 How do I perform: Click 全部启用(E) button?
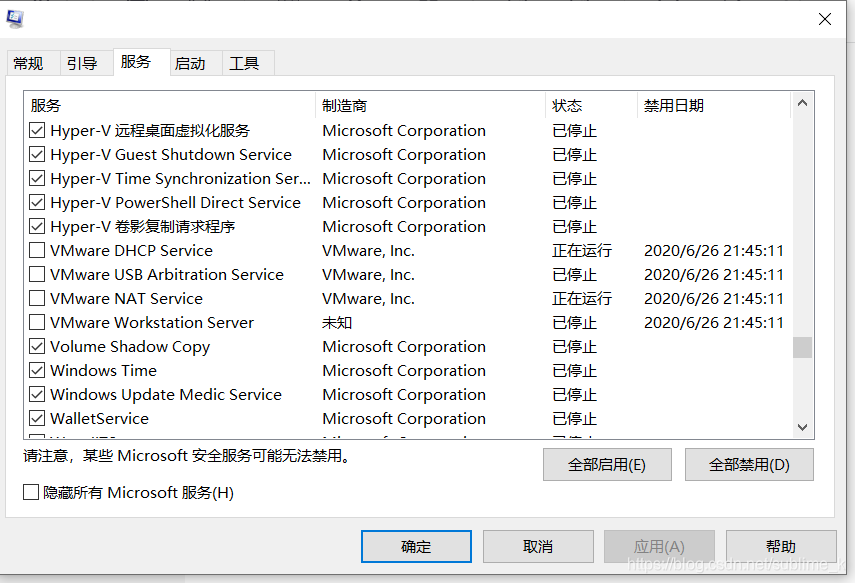tap(607, 465)
